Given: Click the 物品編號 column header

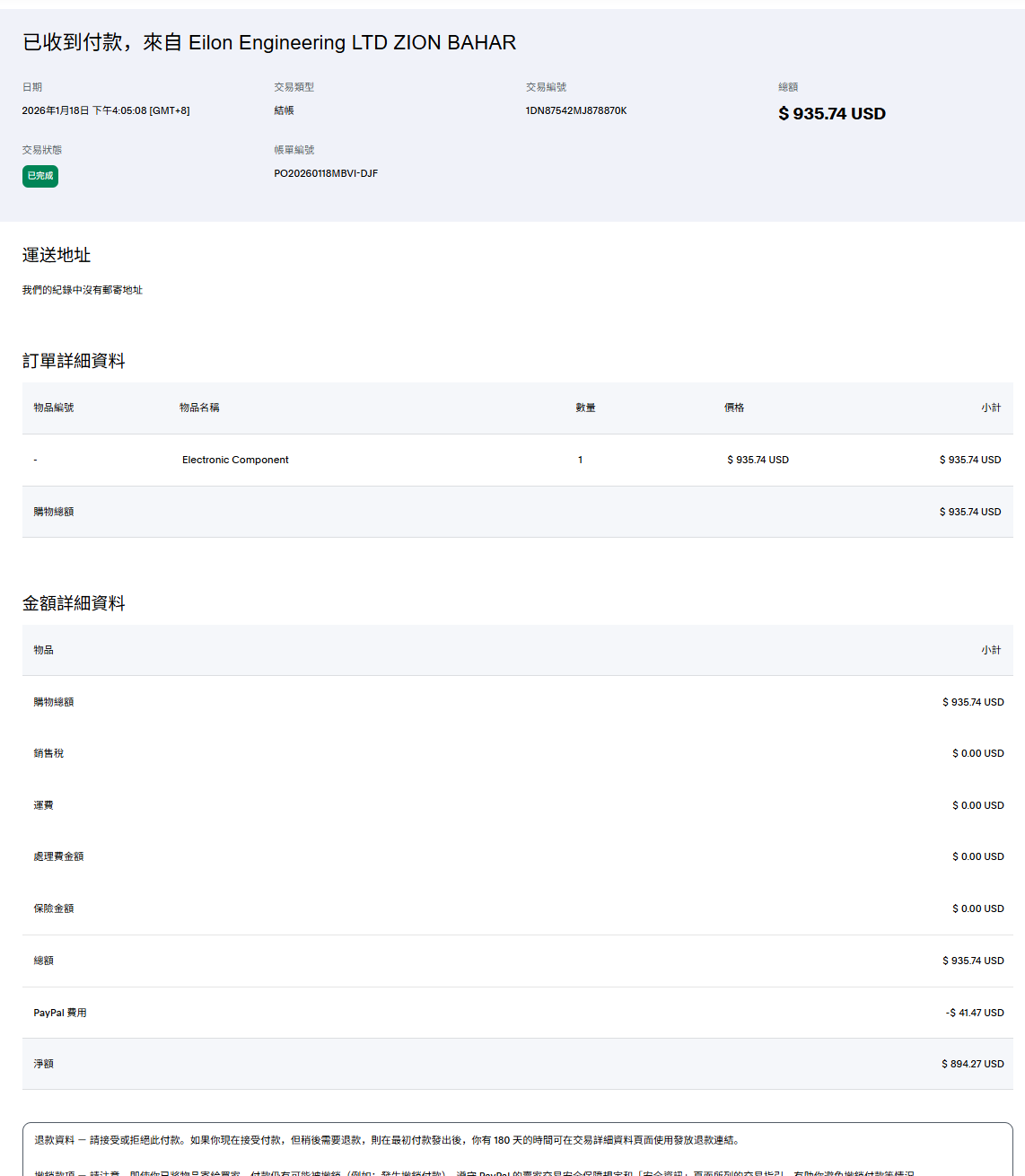Looking at the screenshot, I should [54, 408].
